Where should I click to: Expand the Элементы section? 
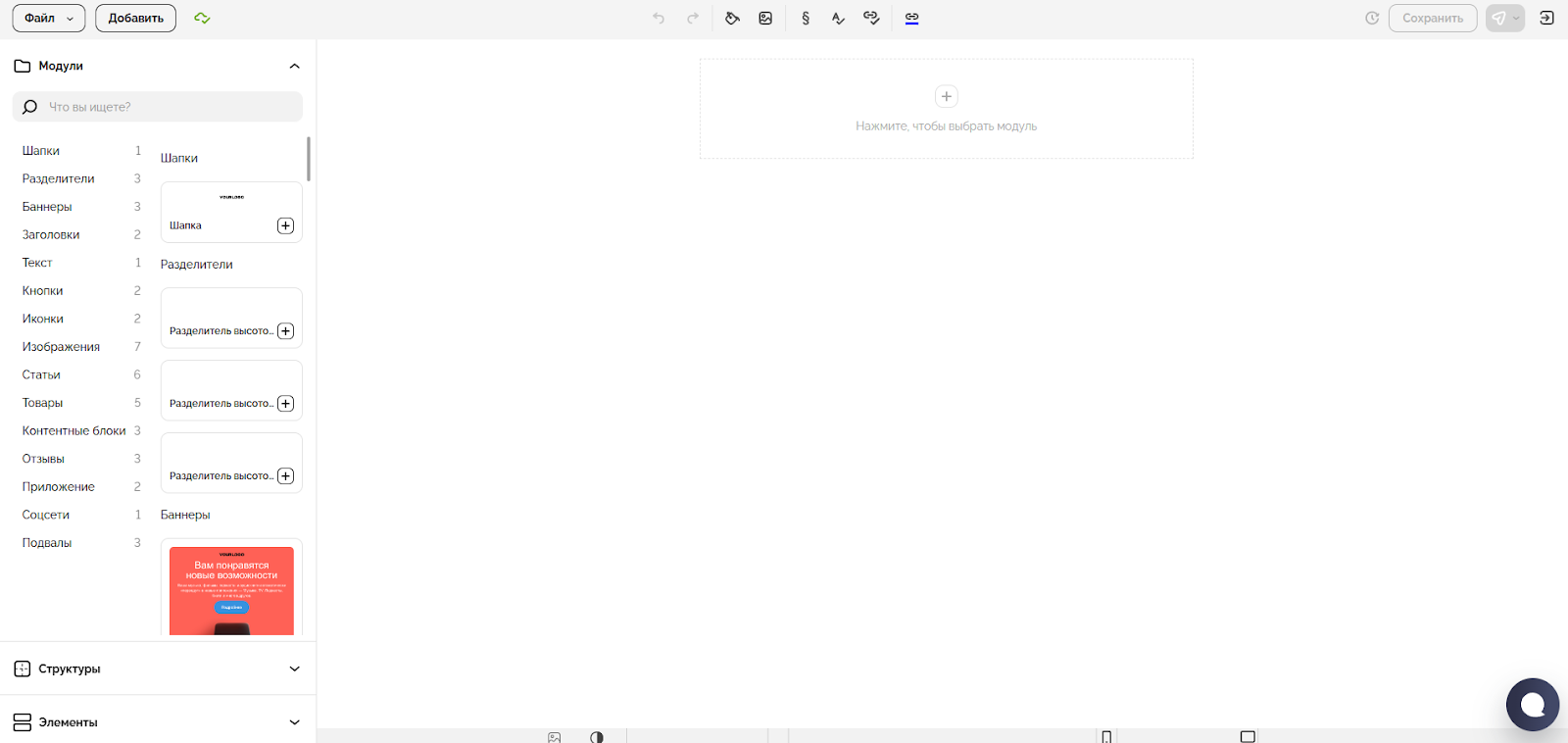[294, 722]
